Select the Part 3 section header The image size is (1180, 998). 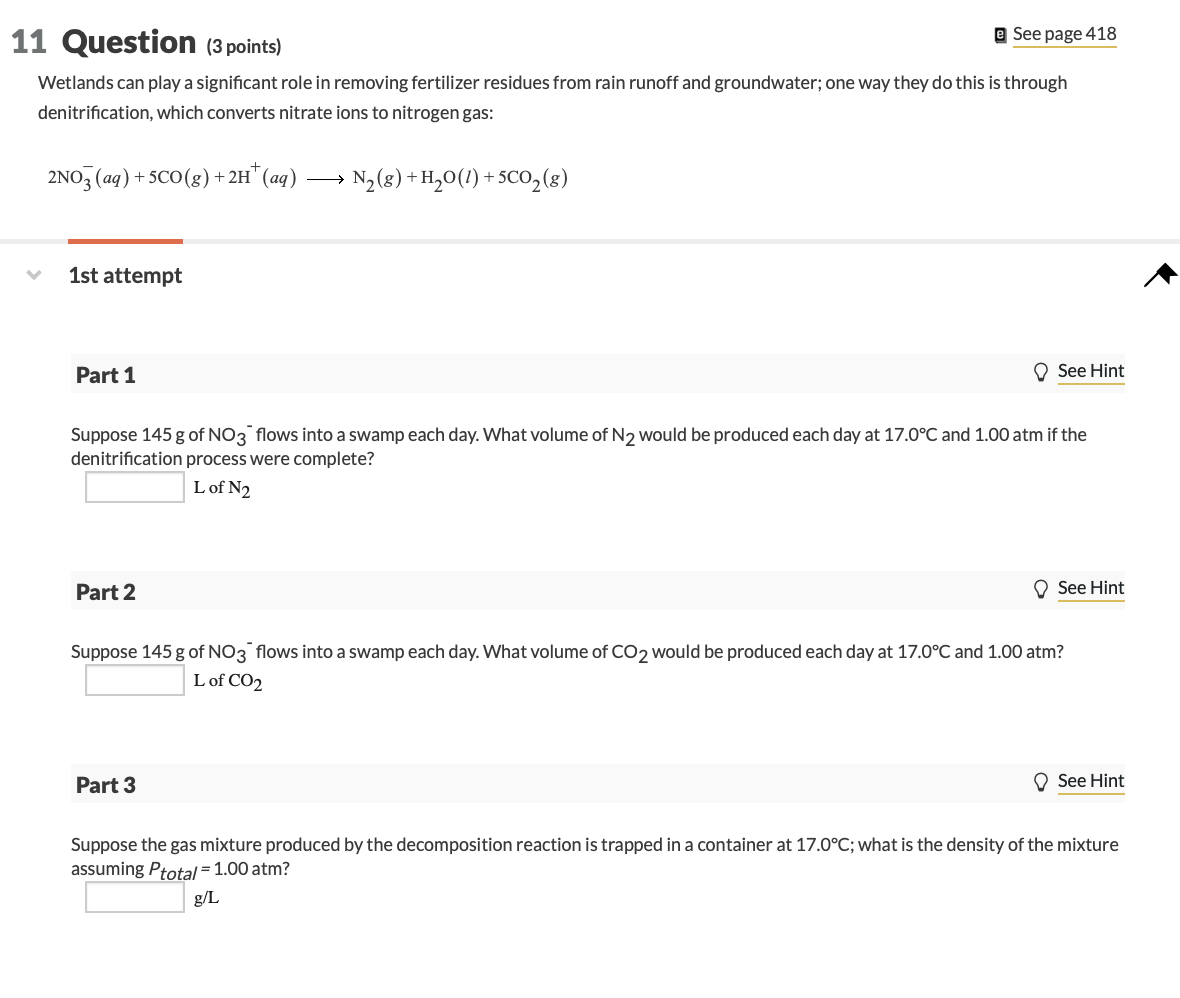click(x=105, y=784)
